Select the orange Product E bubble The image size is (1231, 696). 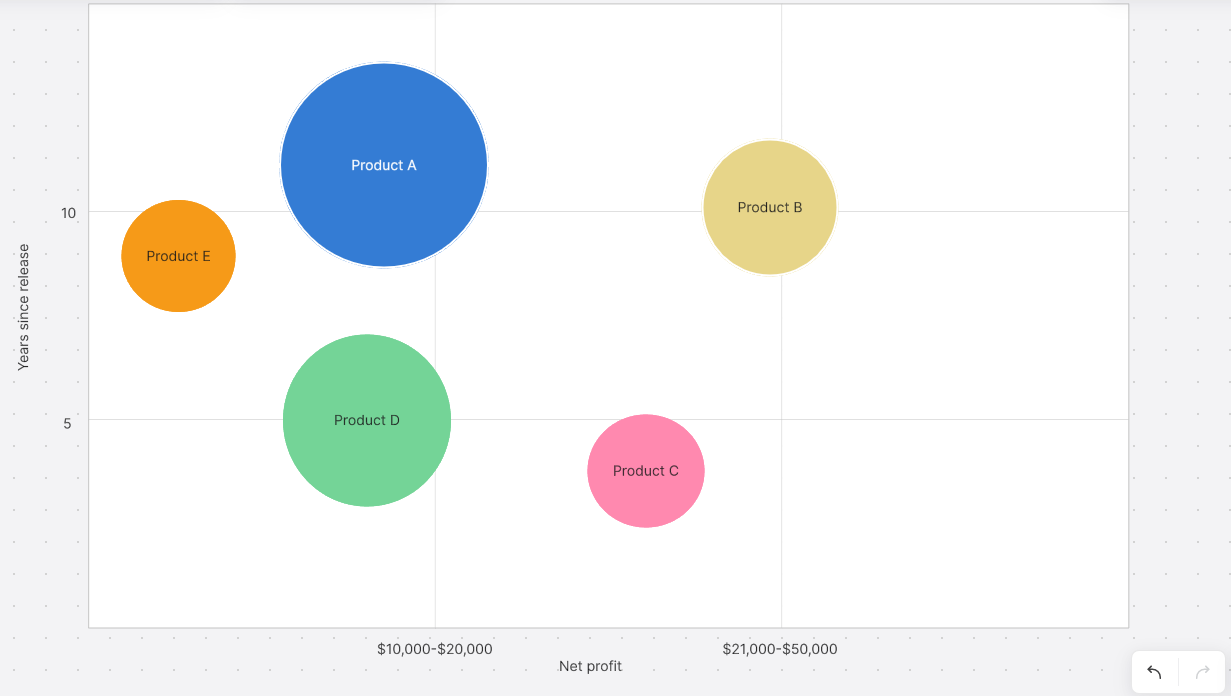pyautogui.click(x=178, y=256)
